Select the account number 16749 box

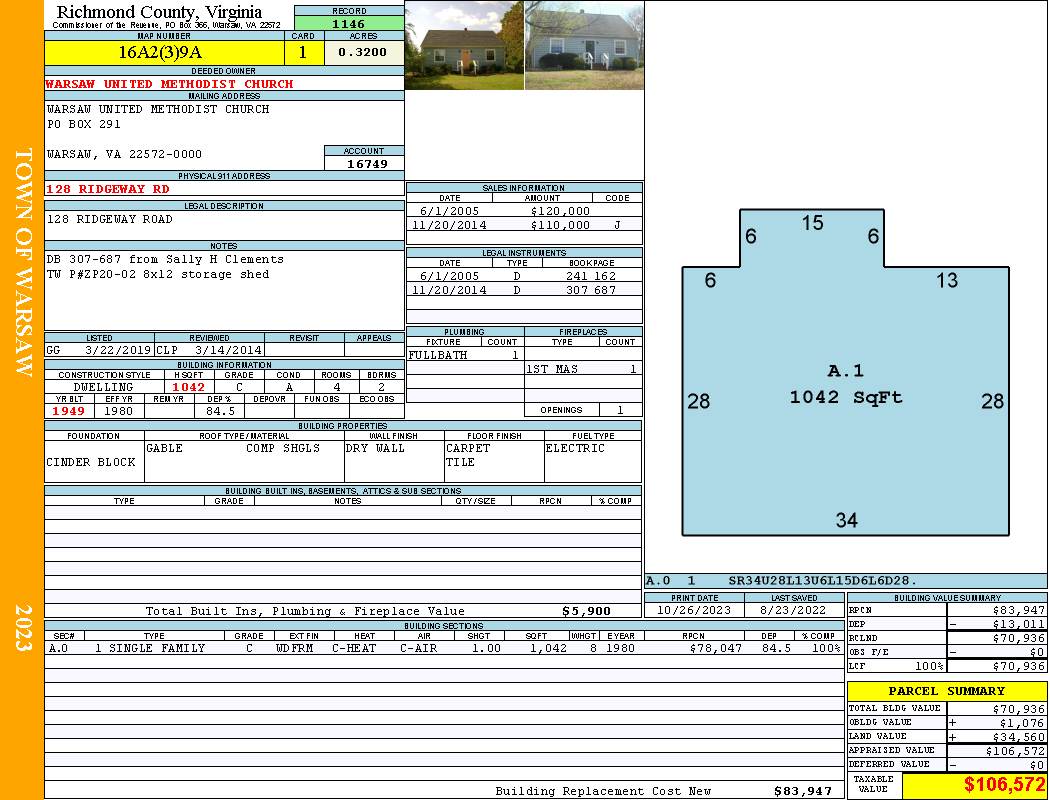[364, 163]
